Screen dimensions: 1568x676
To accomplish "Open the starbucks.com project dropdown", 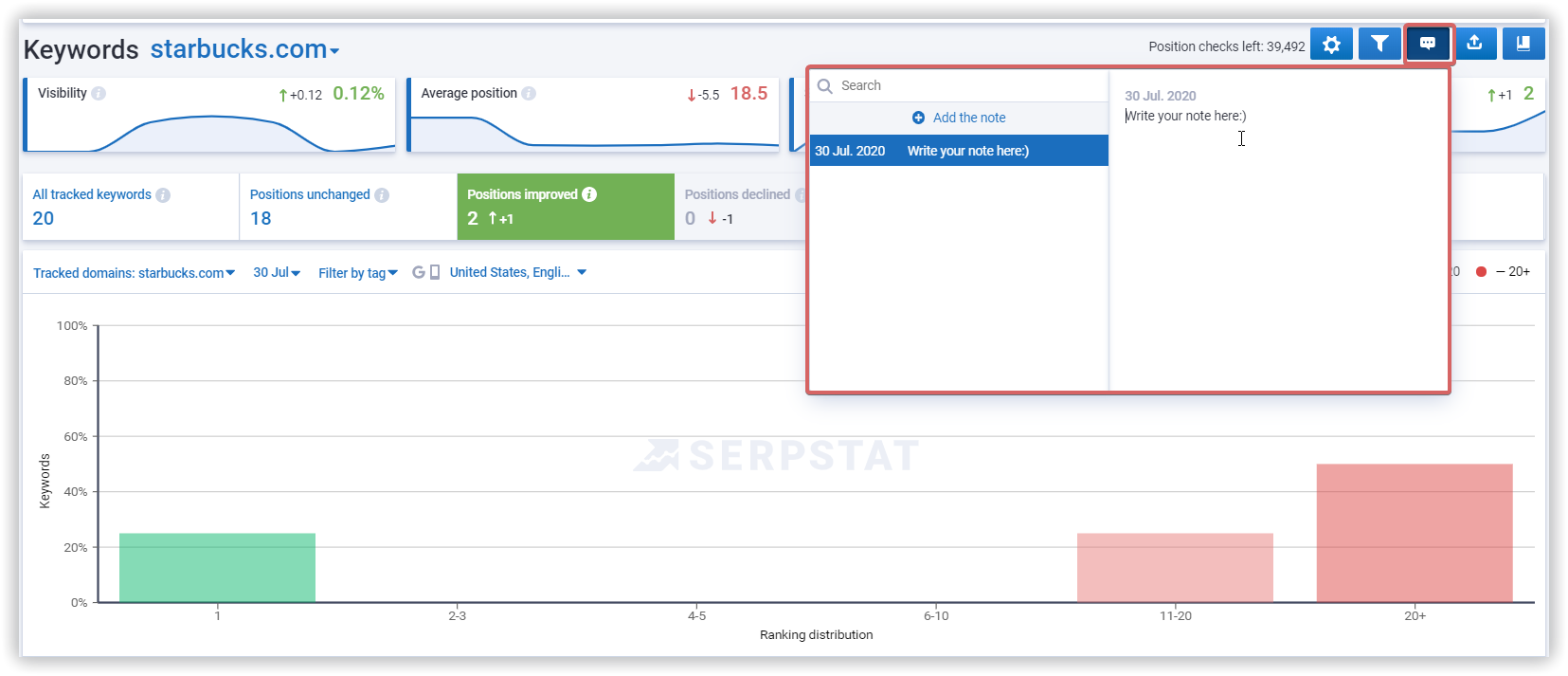I will point(245,49).
